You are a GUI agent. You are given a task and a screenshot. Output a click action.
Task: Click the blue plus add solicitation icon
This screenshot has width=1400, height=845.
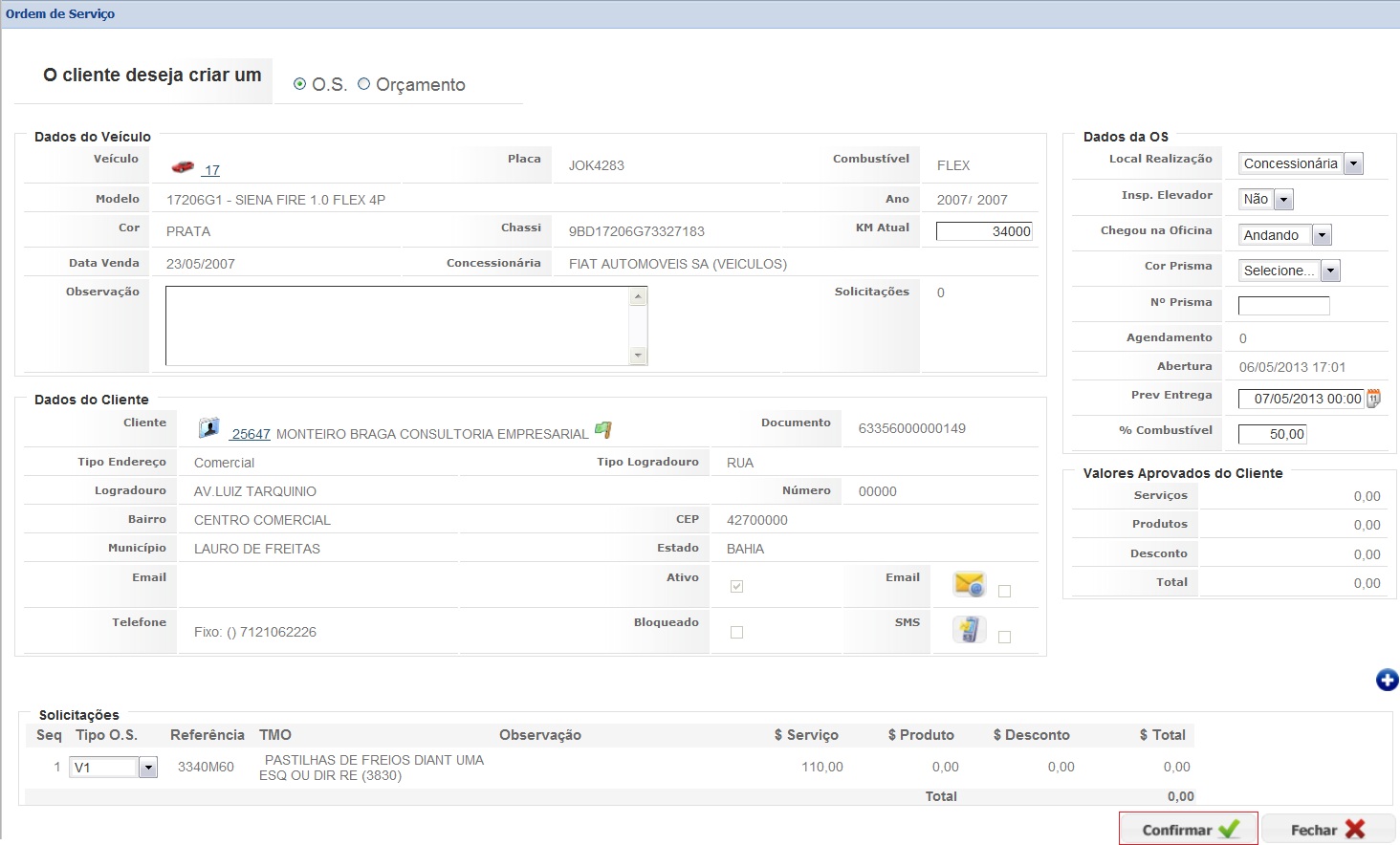tap(1387, 680)
